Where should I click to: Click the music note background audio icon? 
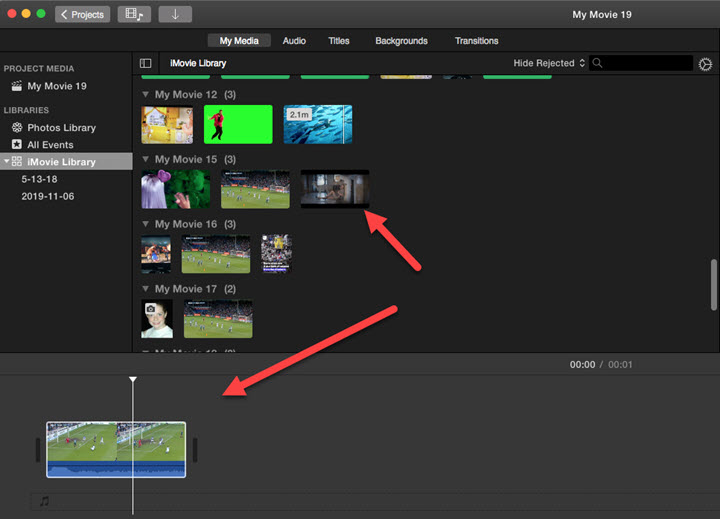click(x=44, y=501)
